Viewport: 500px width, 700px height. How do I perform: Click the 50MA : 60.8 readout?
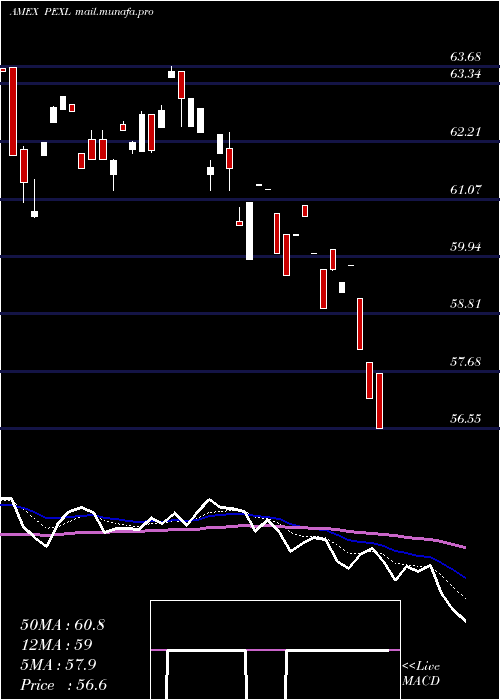click(62, 625)
